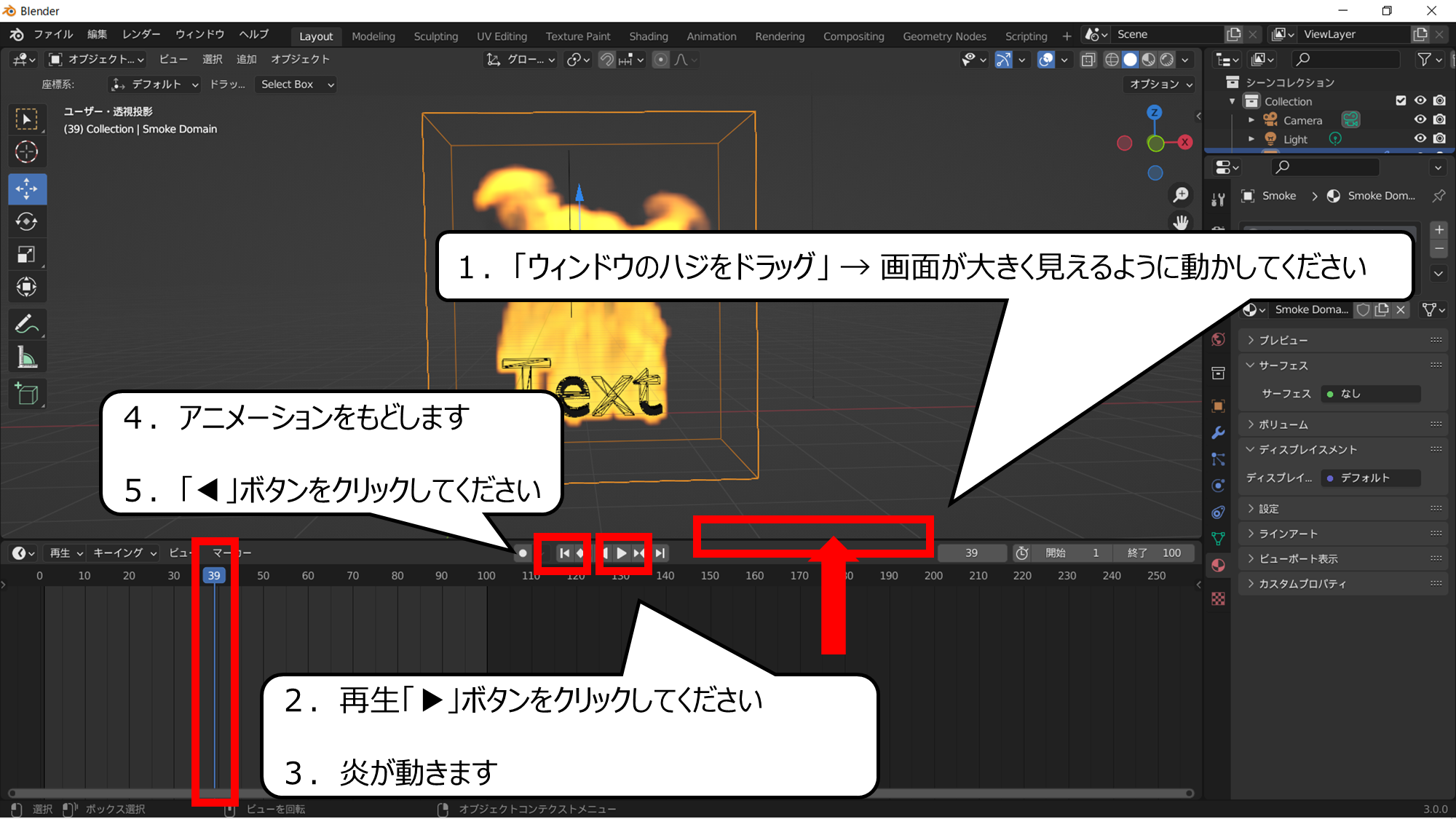Open the Physics properties tab
Screen dimensions: 1456x819
(1218, 486)
